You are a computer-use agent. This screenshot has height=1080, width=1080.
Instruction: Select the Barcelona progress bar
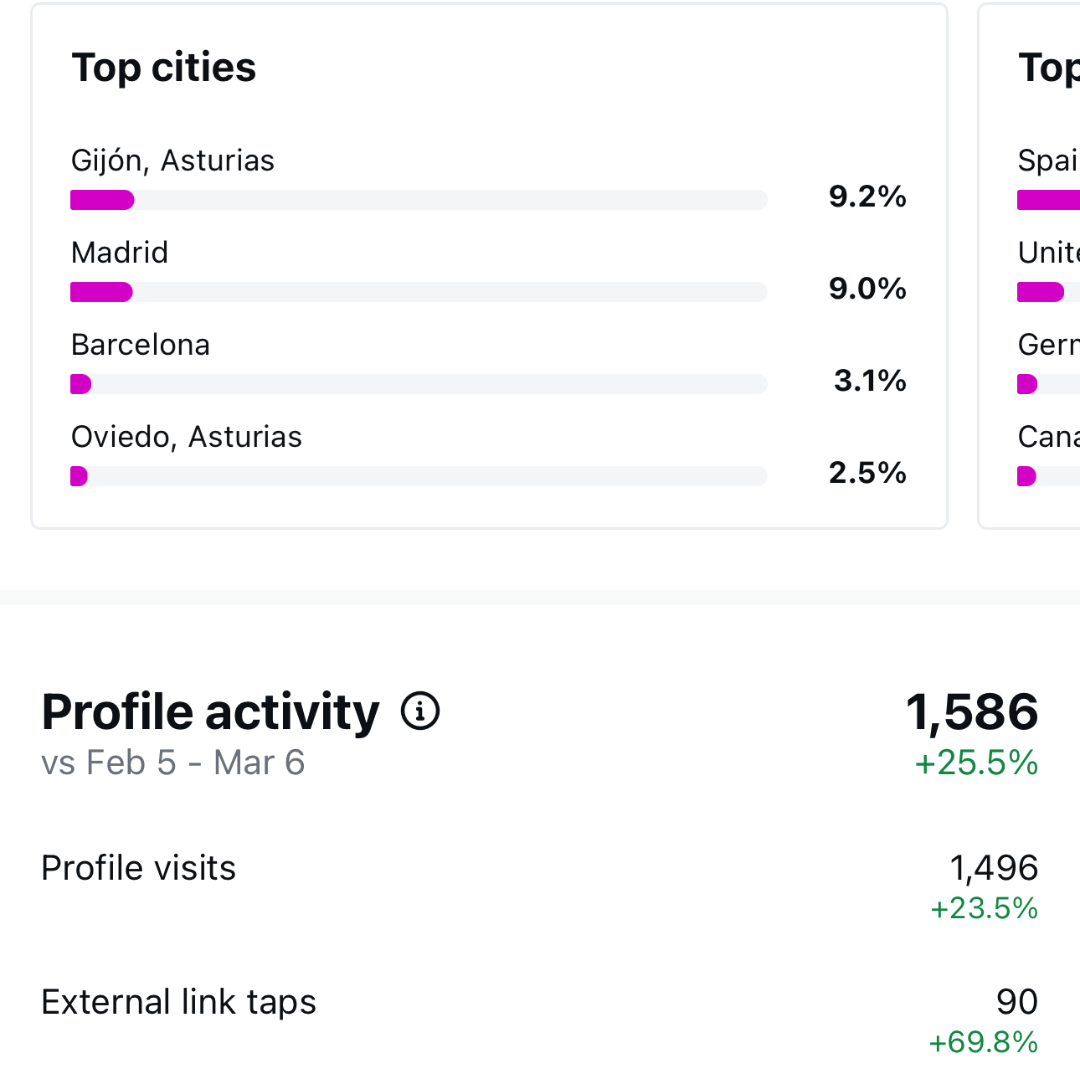[x=419, y=384]
